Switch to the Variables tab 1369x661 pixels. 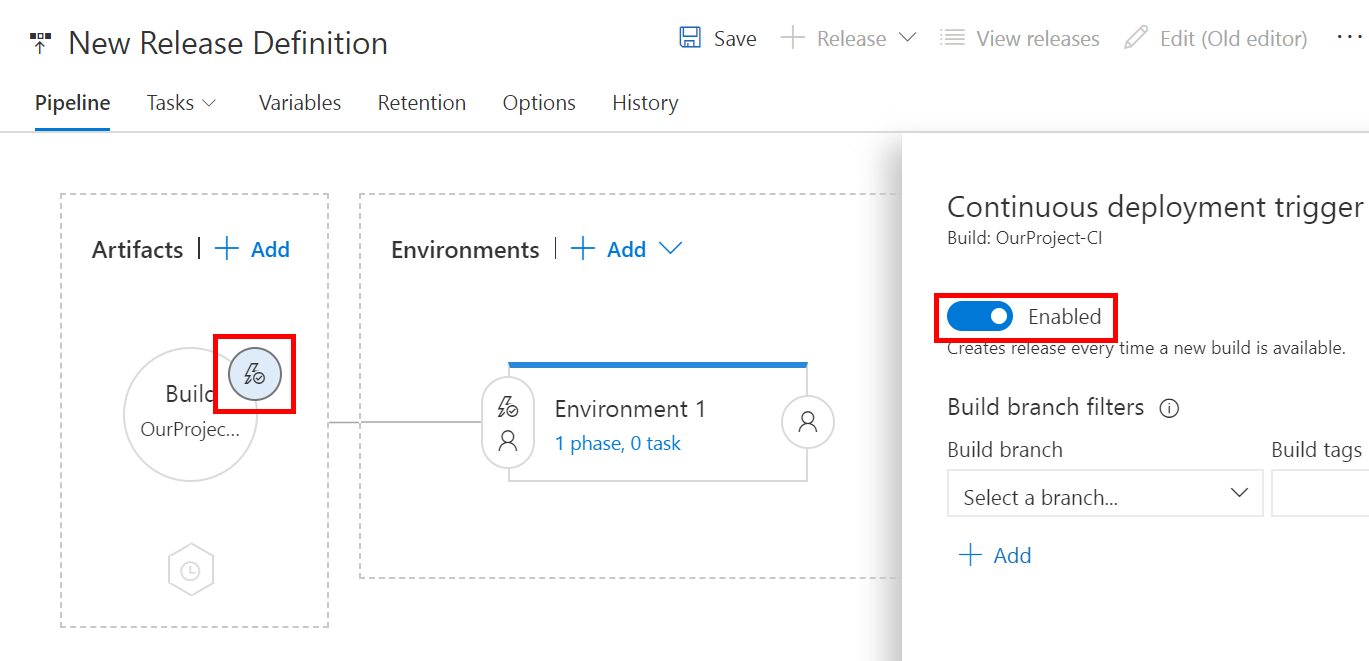coord(299,103)
